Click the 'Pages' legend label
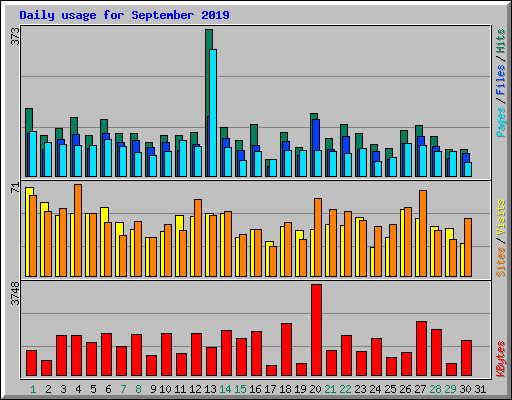This screenshot has height=400, width=512. click(500, 122)
